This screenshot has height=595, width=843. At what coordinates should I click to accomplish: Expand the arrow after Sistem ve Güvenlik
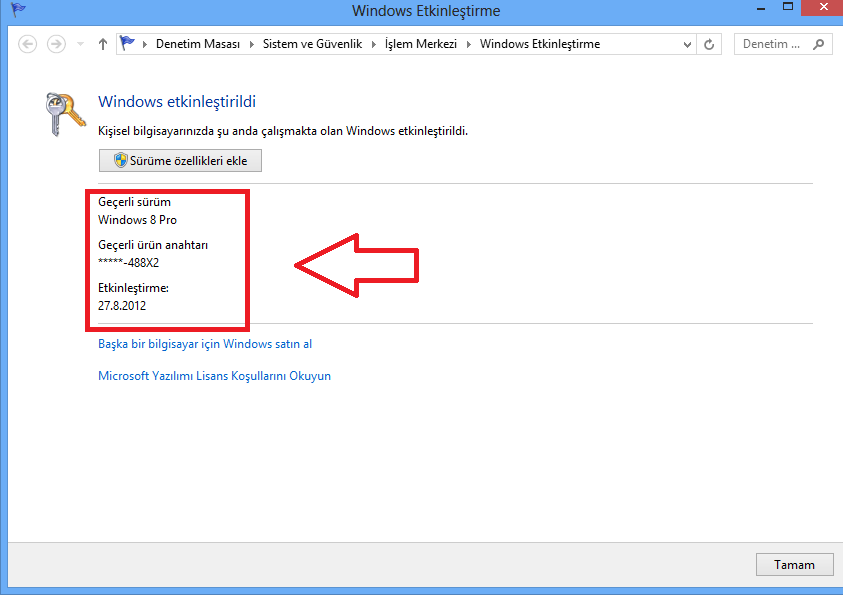pos(374,44)
